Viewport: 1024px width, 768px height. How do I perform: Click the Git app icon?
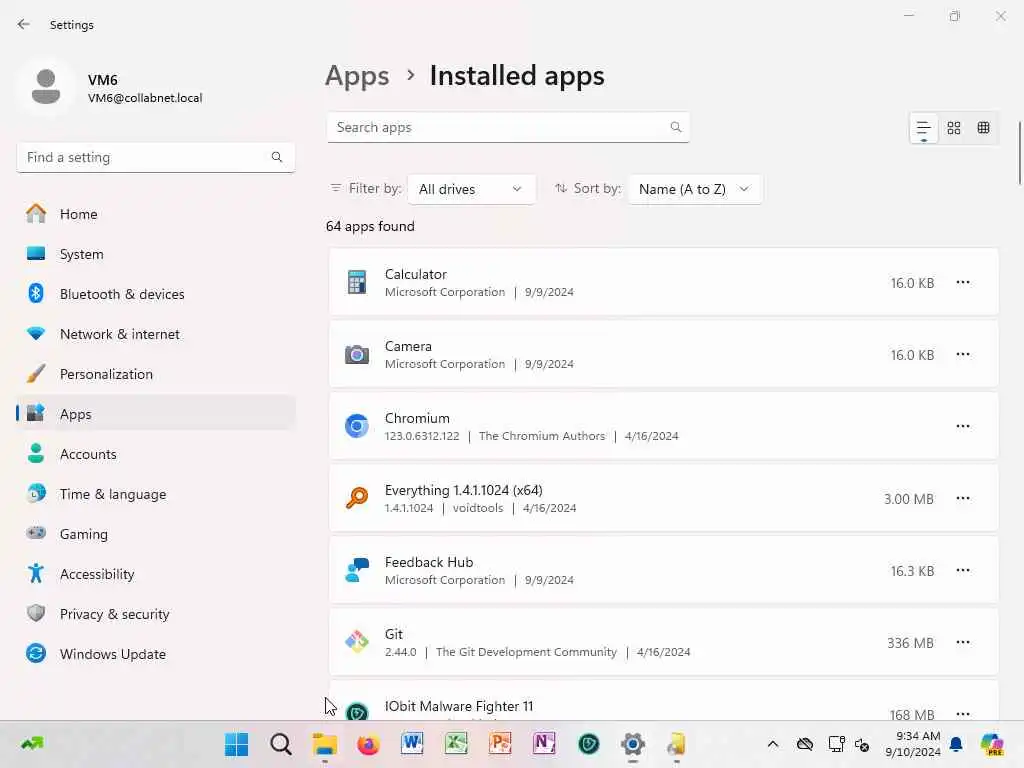pos(357,643)
